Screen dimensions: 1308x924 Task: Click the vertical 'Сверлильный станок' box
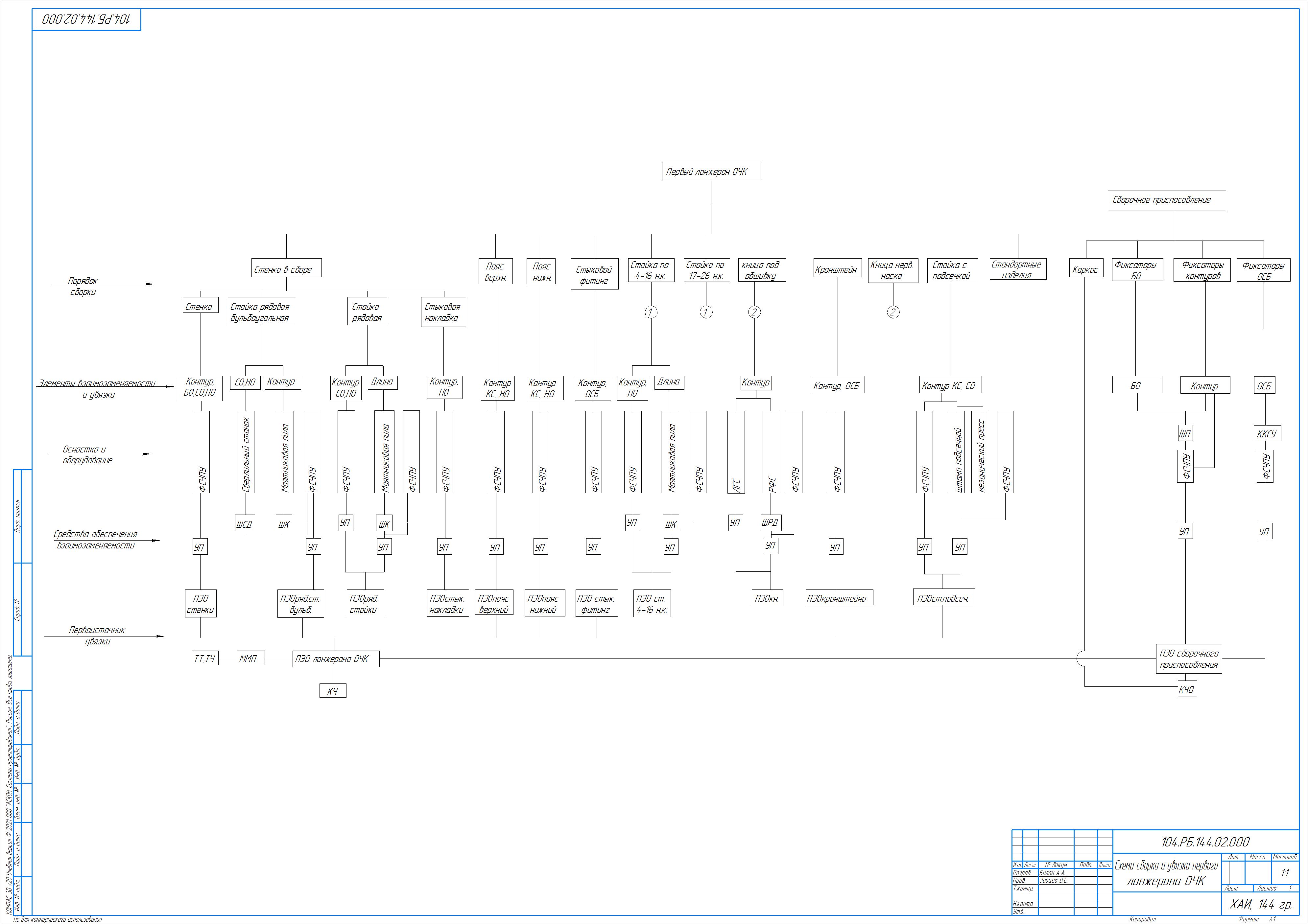[x=246, y=452]
